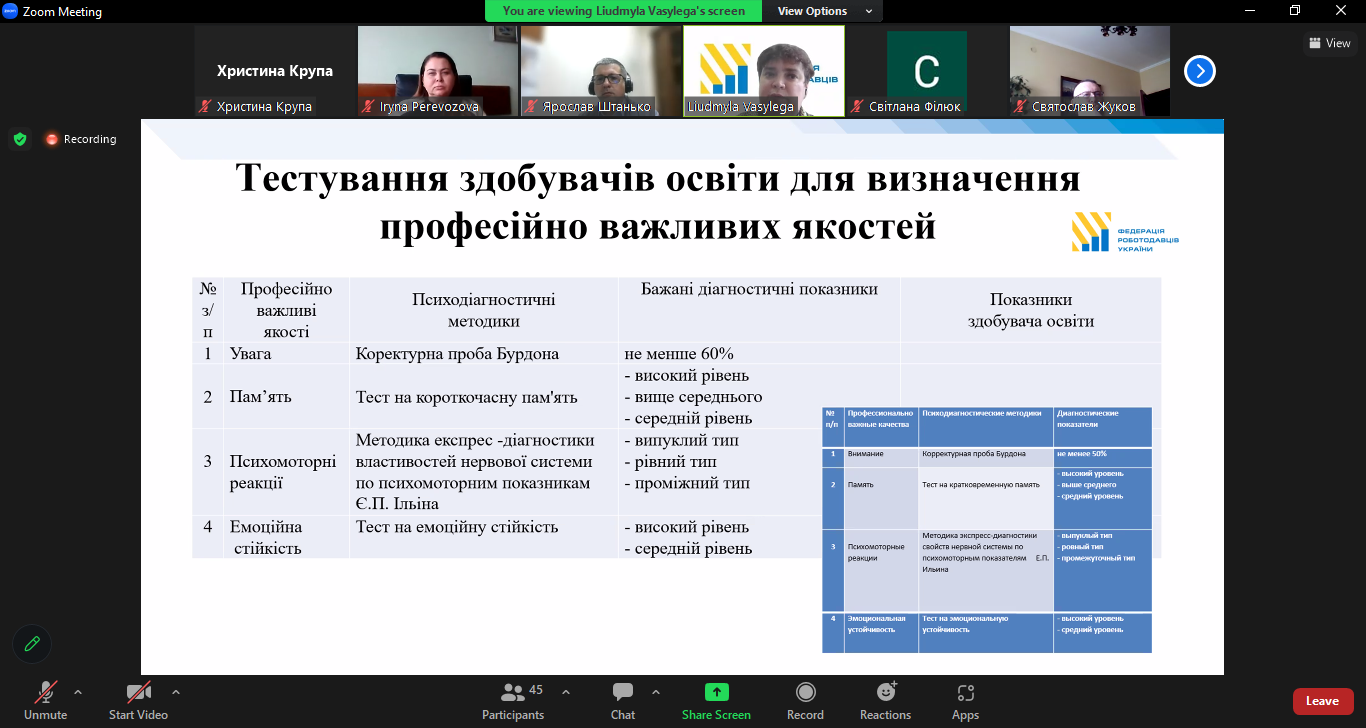Viewport: 1366px width, 728px height.
Task: Open the Apps panel
Action: click(965, 693)
